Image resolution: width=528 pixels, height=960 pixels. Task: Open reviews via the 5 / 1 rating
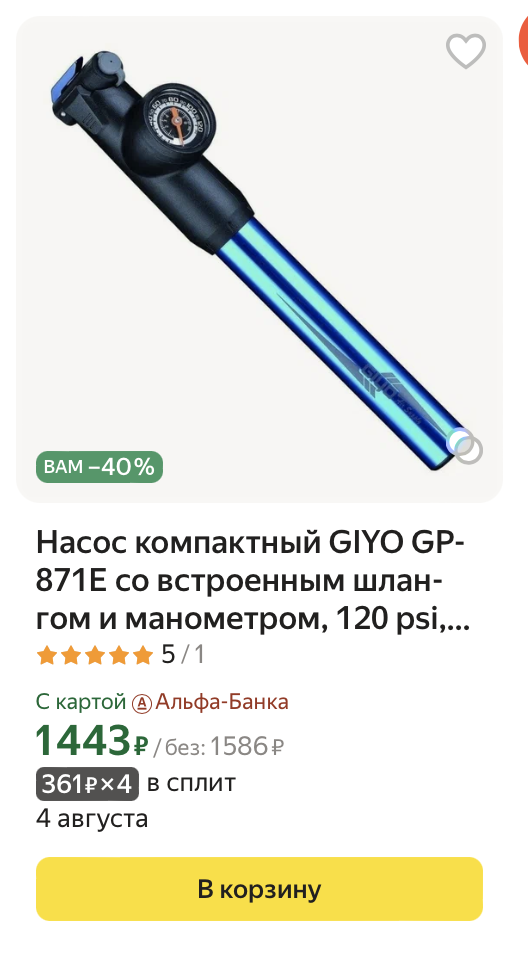point(183,655)
